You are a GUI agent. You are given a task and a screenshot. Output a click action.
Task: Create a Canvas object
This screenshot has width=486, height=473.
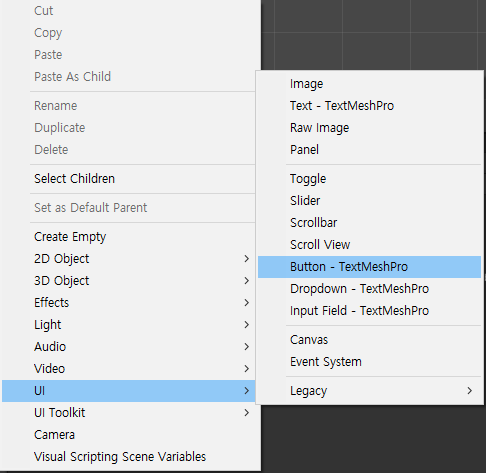click(x=369, y=340)
